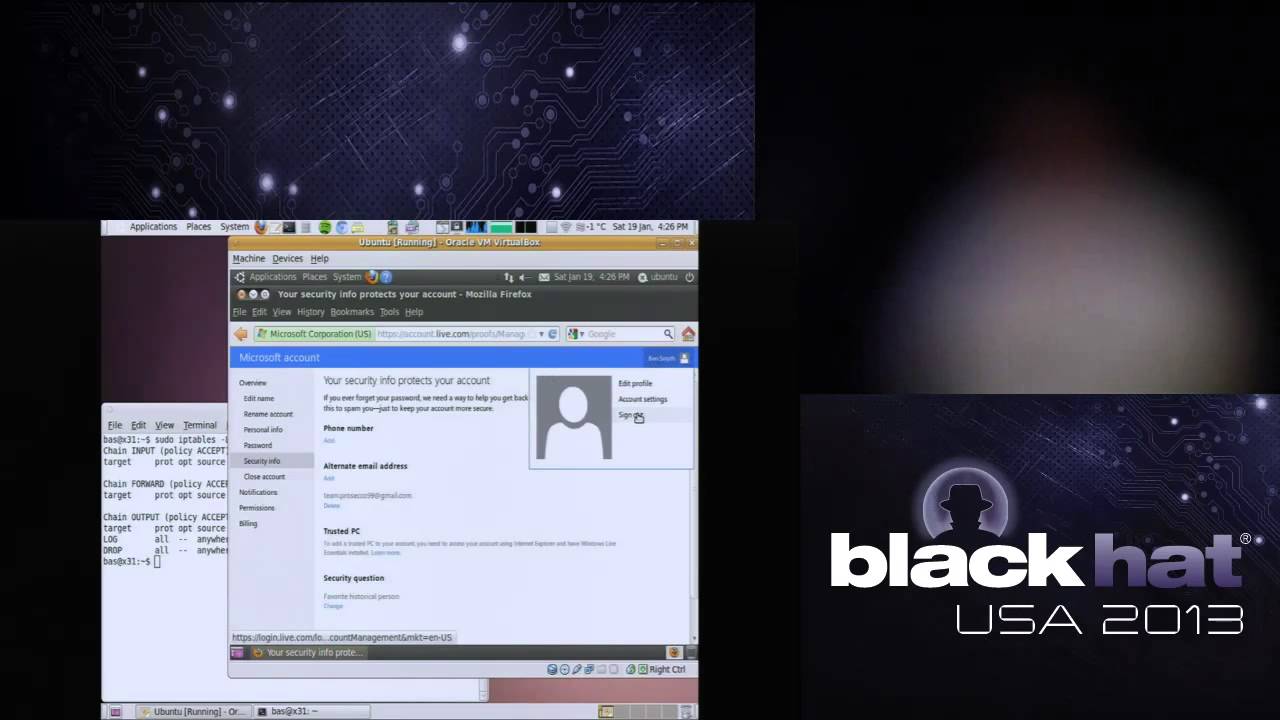Click the terminal launcher in the host top panel
This screenshot has width=1280, height=720.
coord(289,227)
